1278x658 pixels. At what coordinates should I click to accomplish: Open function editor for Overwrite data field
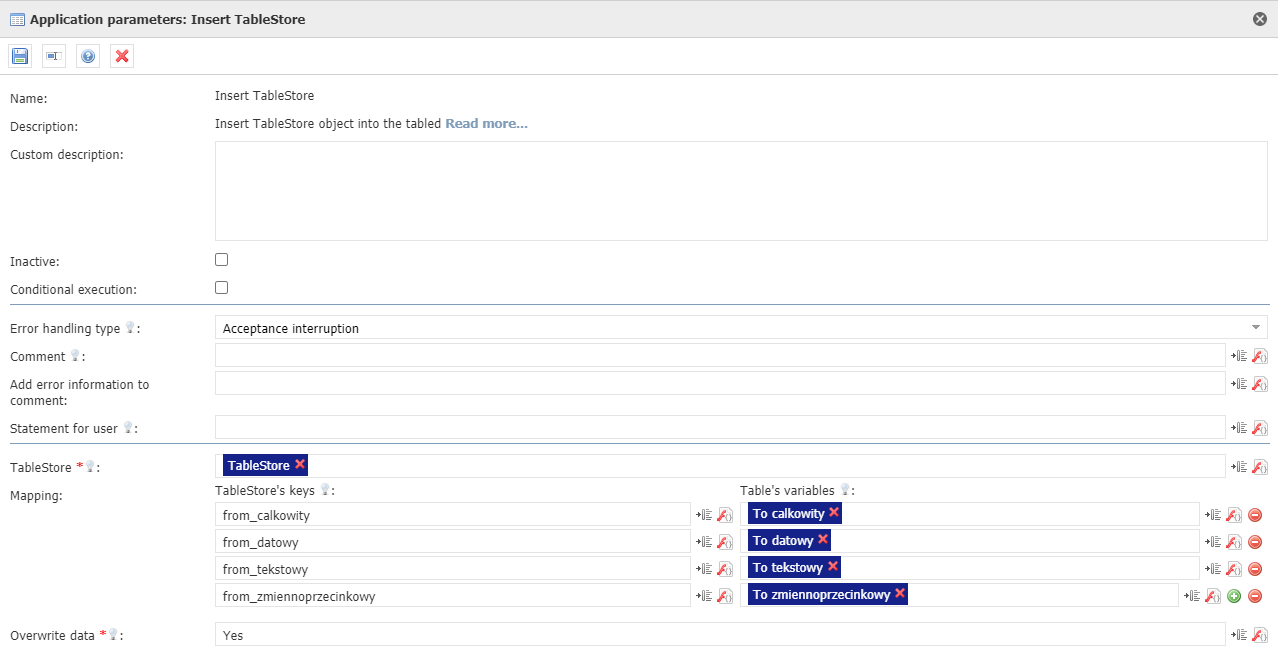click(x=1260, y=635)
